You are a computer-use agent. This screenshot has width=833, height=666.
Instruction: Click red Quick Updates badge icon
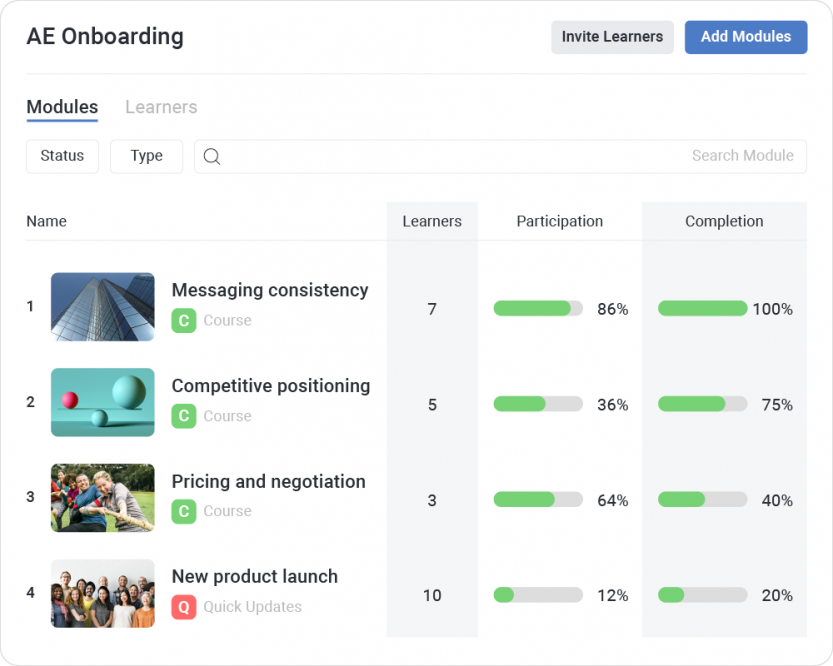[183, 607]
